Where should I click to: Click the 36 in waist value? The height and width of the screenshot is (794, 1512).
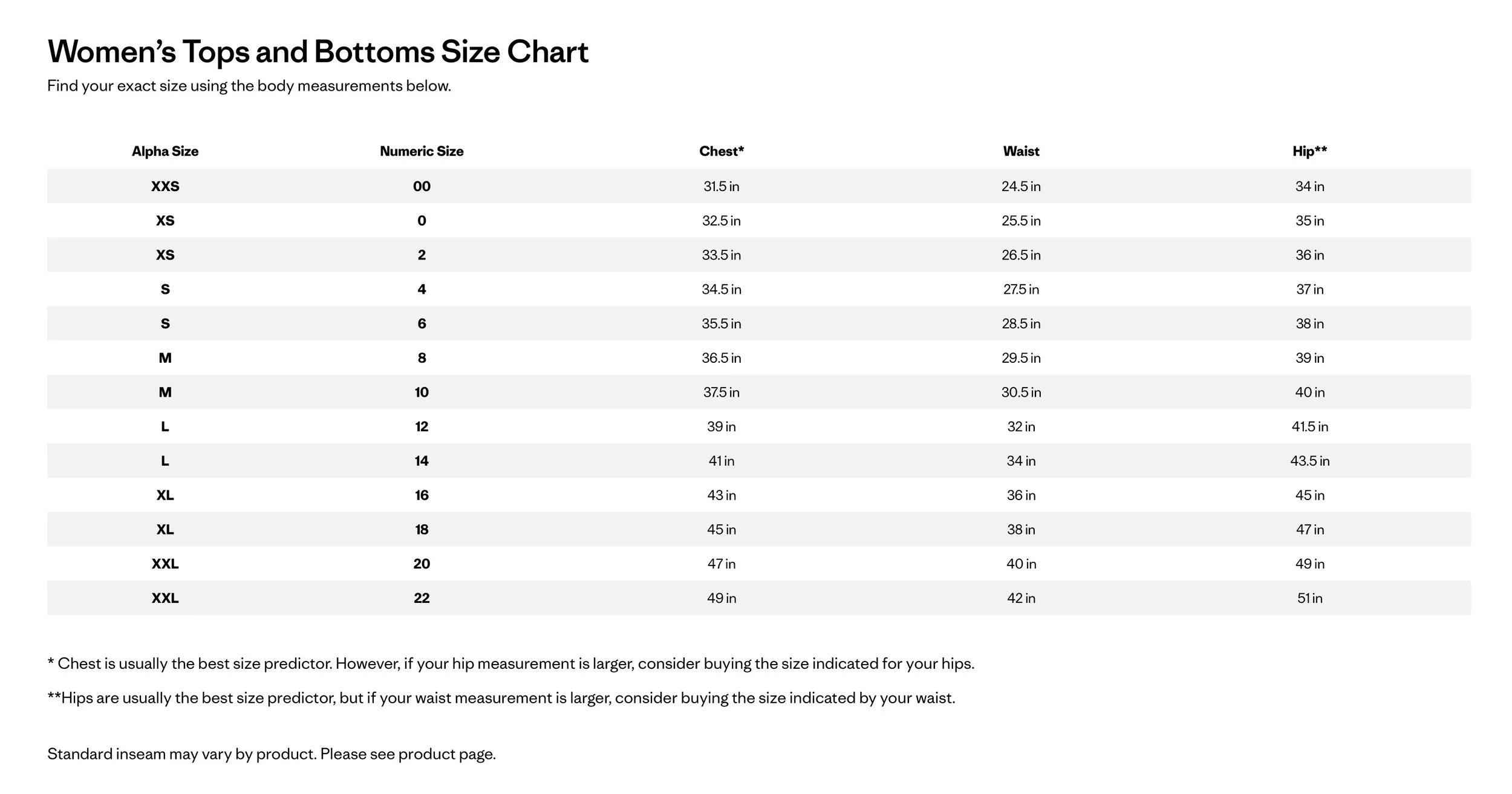coord(1021,495)
